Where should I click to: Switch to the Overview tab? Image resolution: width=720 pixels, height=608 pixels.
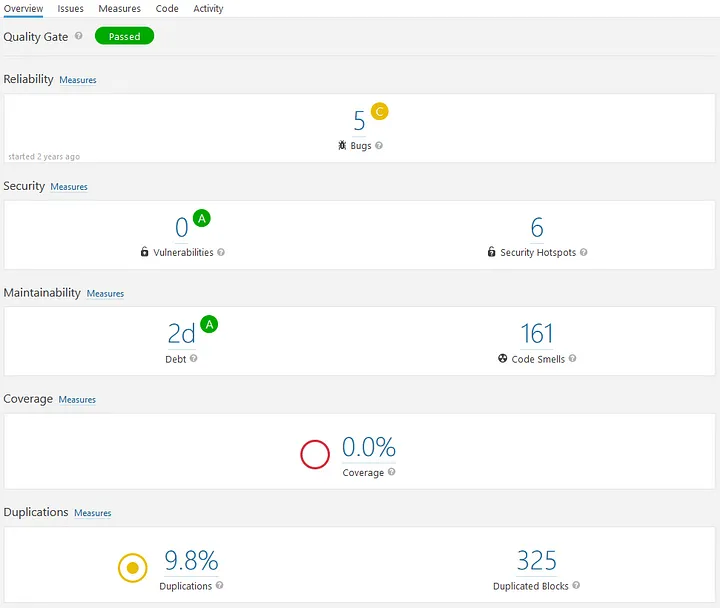[x=23, y=9]
